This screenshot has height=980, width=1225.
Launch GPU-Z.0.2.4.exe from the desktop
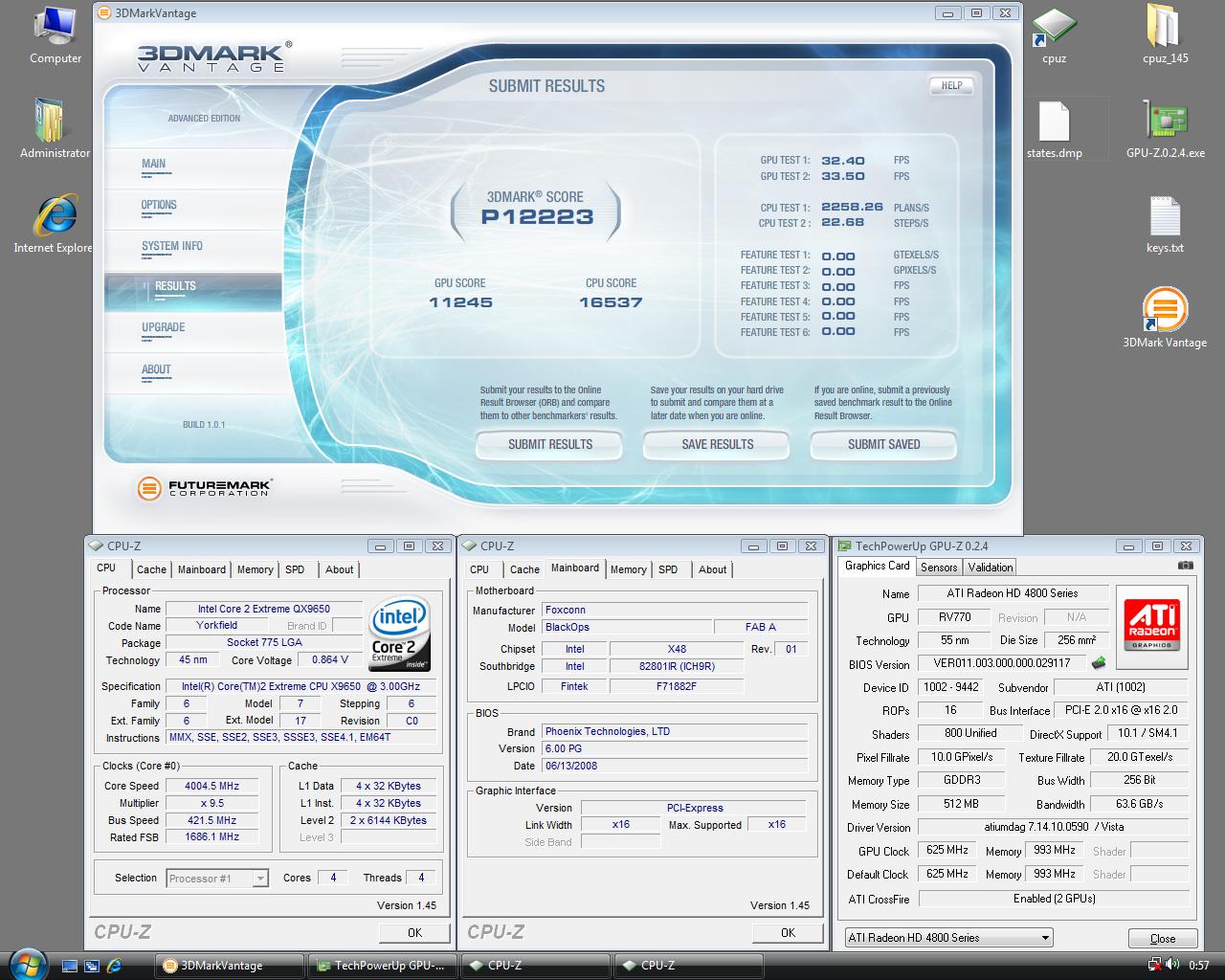(x=1165, y=129)
